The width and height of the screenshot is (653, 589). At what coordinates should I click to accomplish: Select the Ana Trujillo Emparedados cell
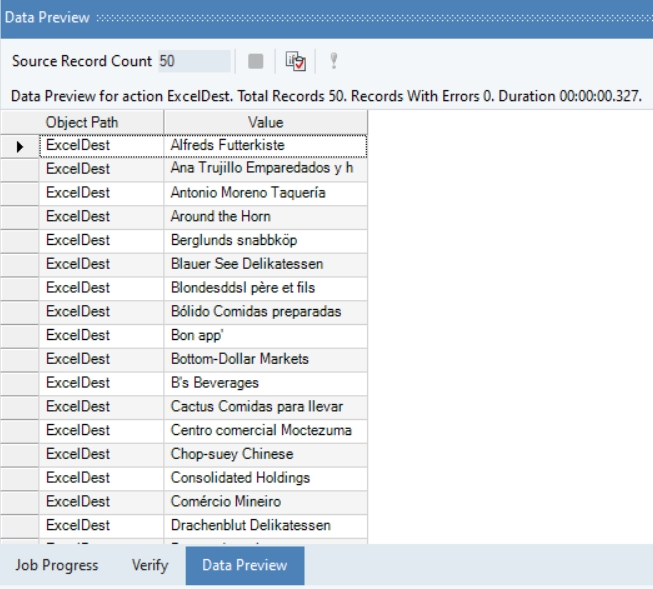(266, 169)
